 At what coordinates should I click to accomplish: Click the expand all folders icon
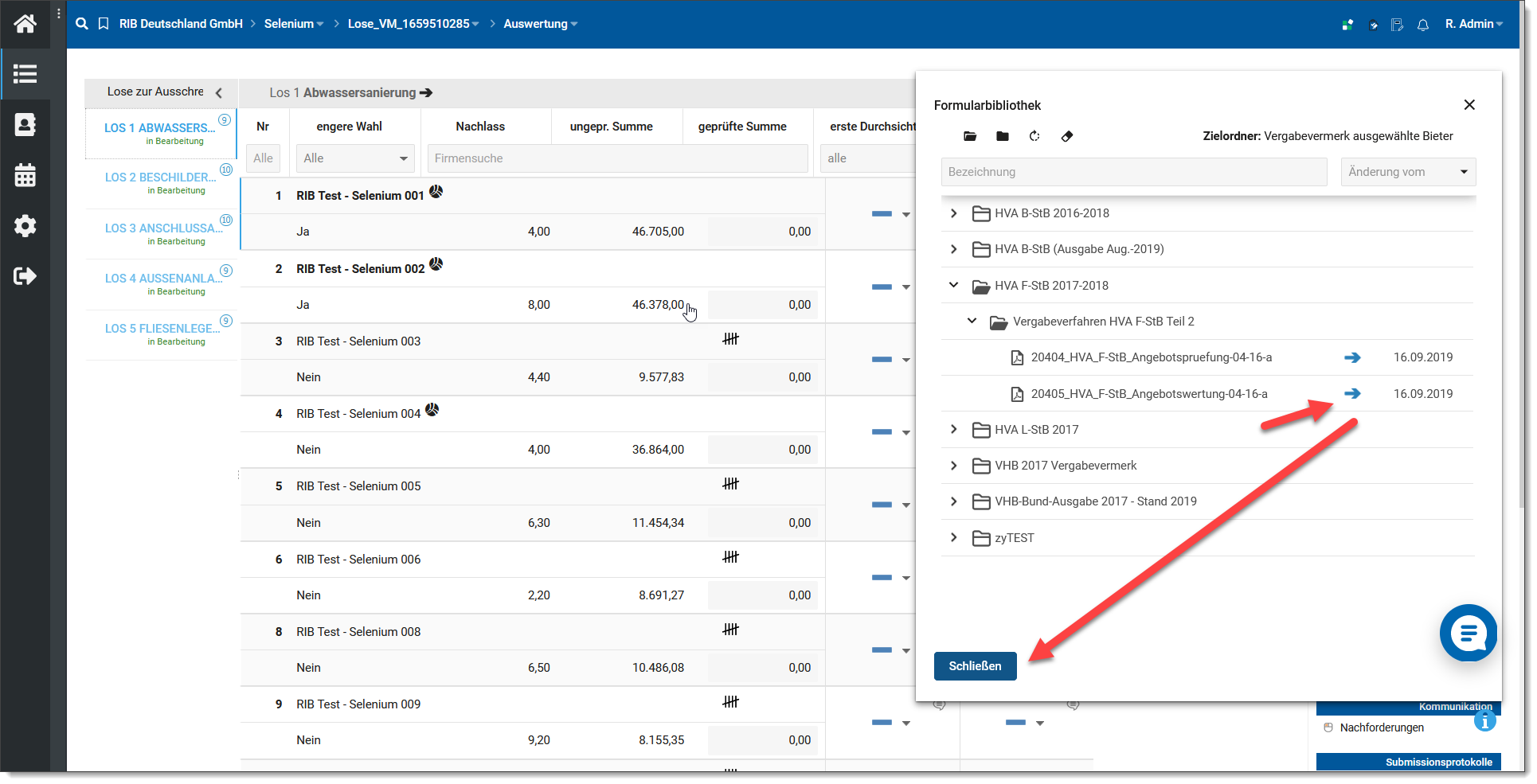click(x=970, y=136)
